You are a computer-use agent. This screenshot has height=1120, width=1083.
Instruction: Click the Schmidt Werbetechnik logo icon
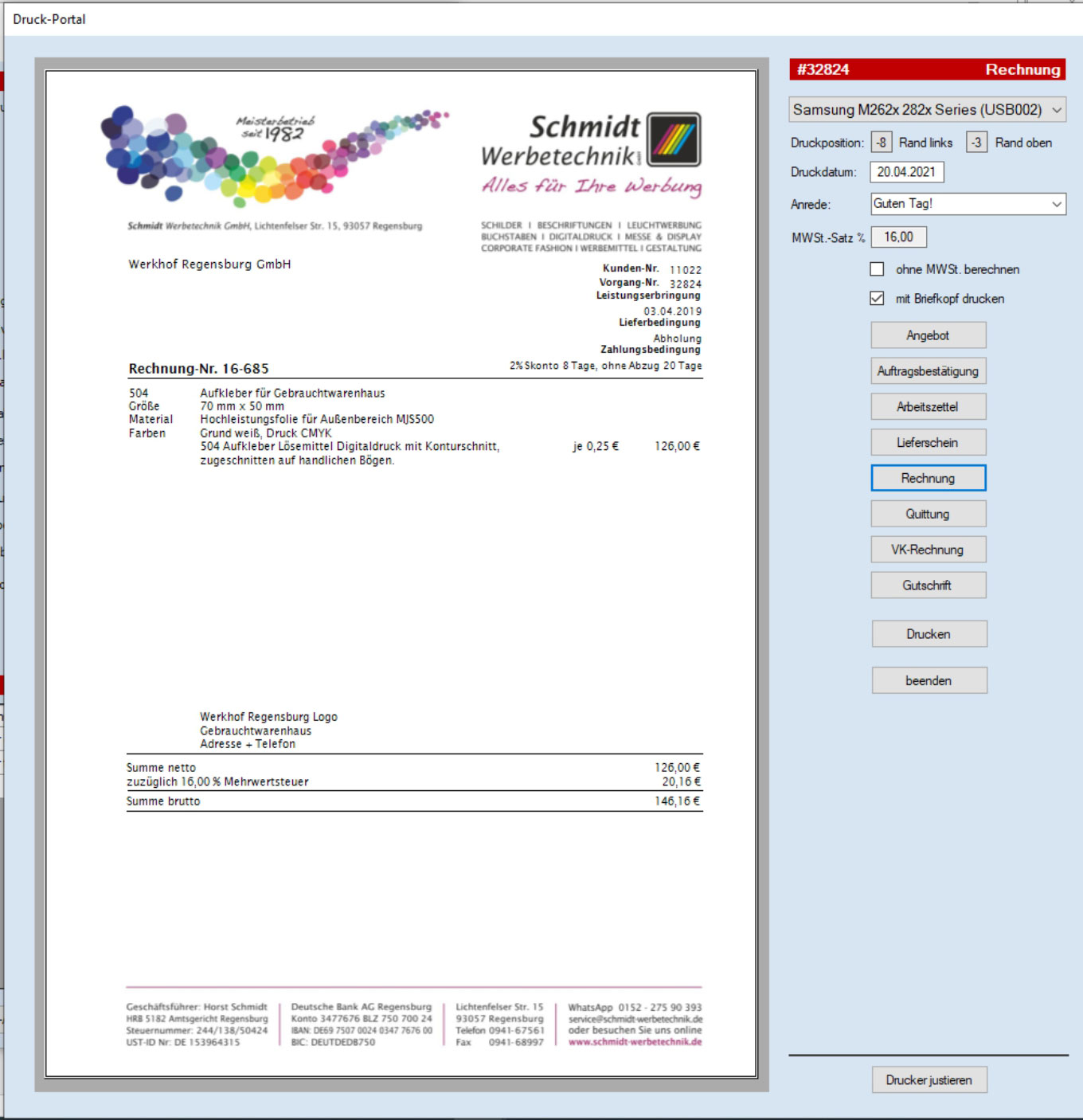(x=674, y=139)
